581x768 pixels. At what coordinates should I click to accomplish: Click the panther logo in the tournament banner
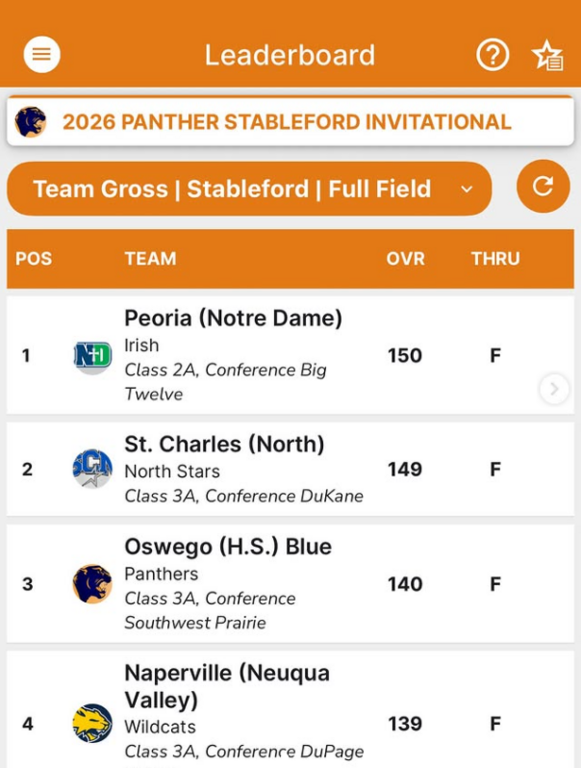coord(30,122)
